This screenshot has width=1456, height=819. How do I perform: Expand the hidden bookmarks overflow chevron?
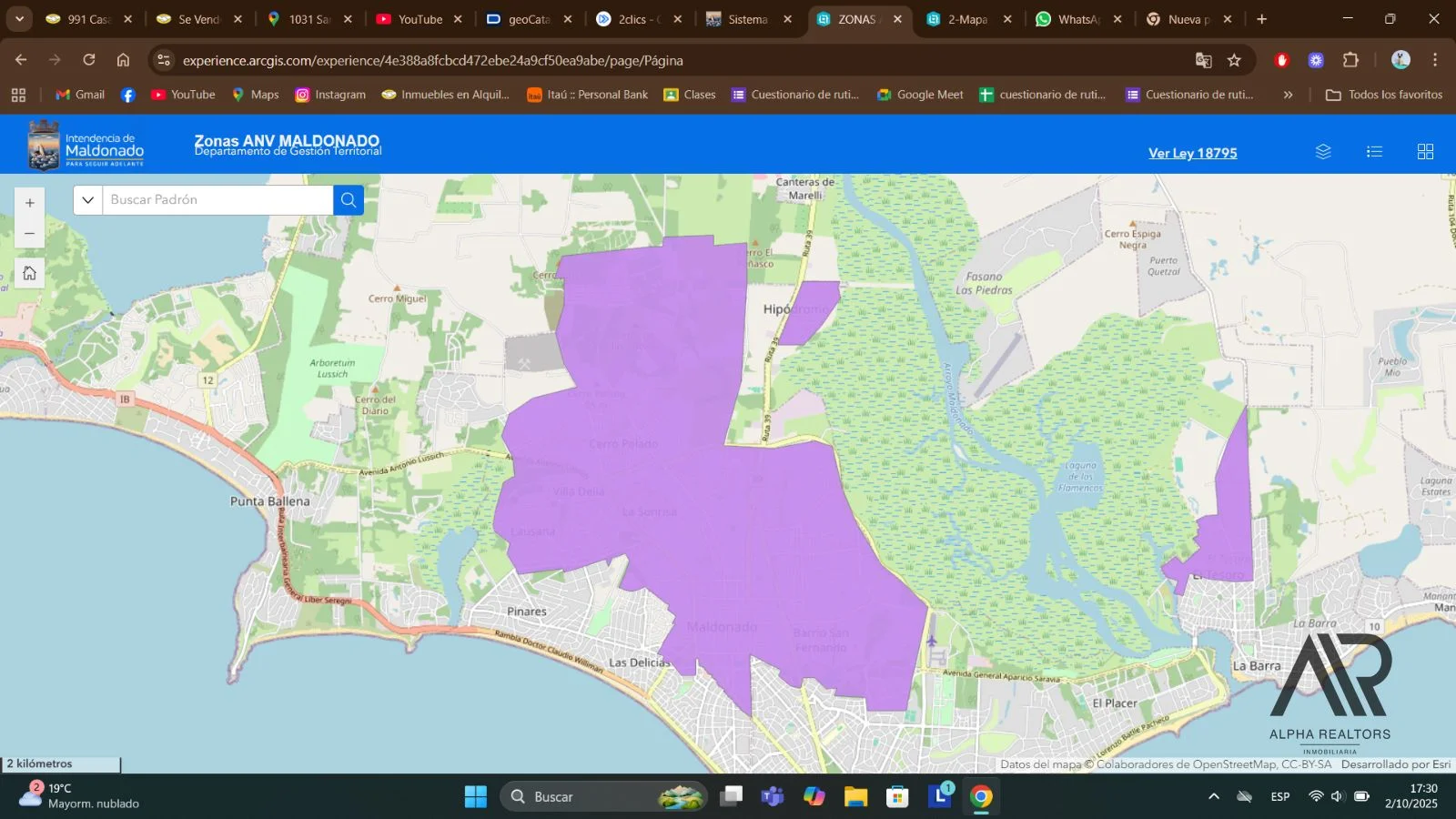[x=1288, y=95]
